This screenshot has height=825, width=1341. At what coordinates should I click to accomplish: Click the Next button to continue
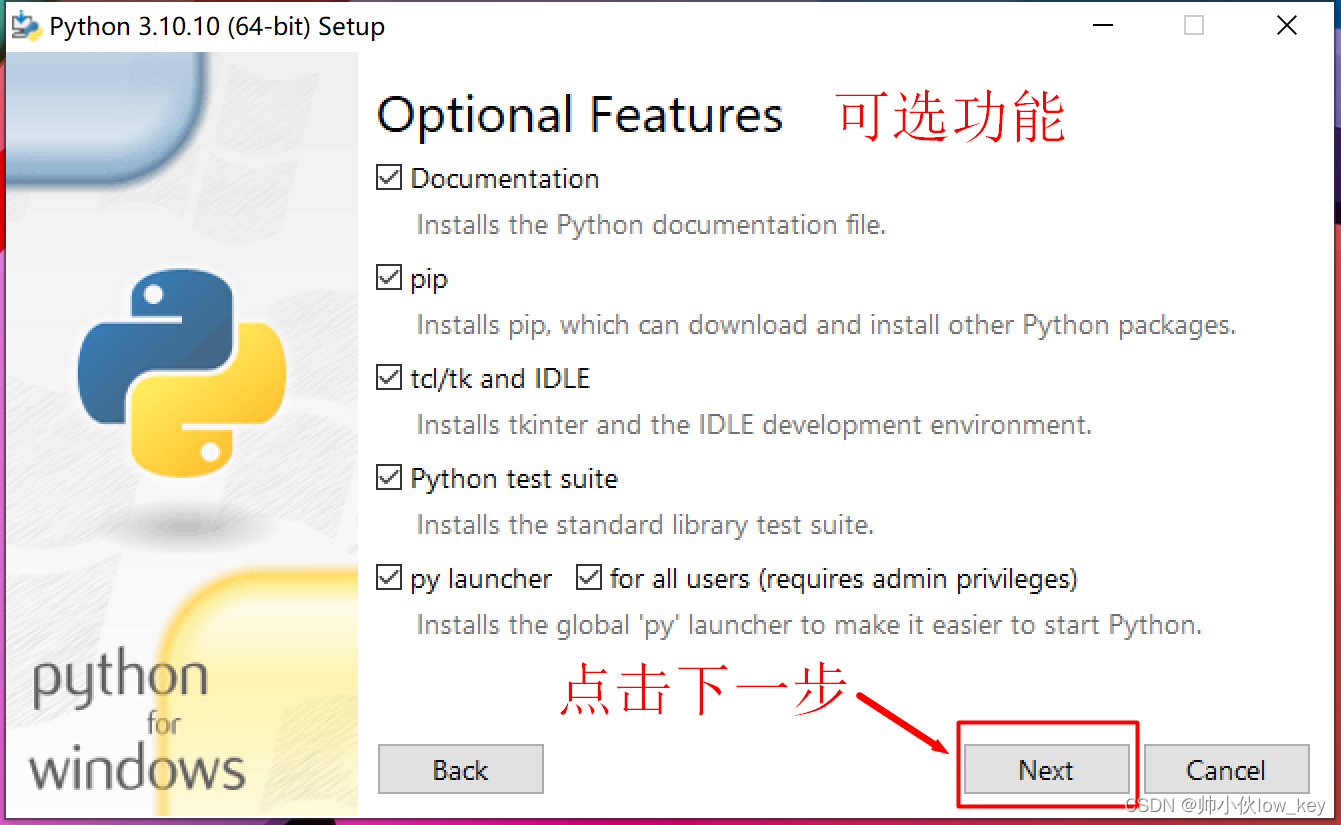[1046, 769]
